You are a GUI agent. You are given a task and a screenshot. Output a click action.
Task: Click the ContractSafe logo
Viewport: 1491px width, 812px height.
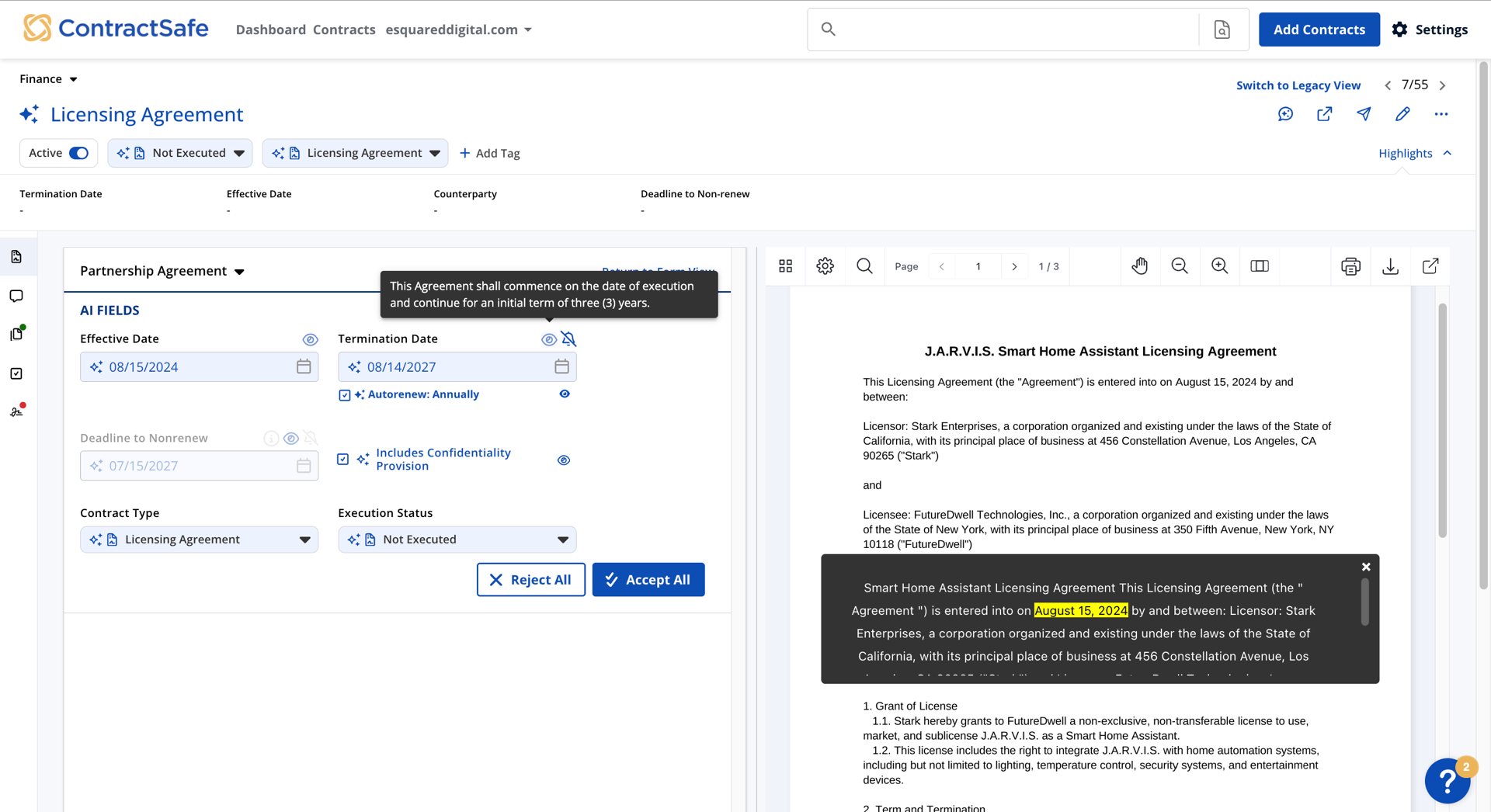point(116,28)
